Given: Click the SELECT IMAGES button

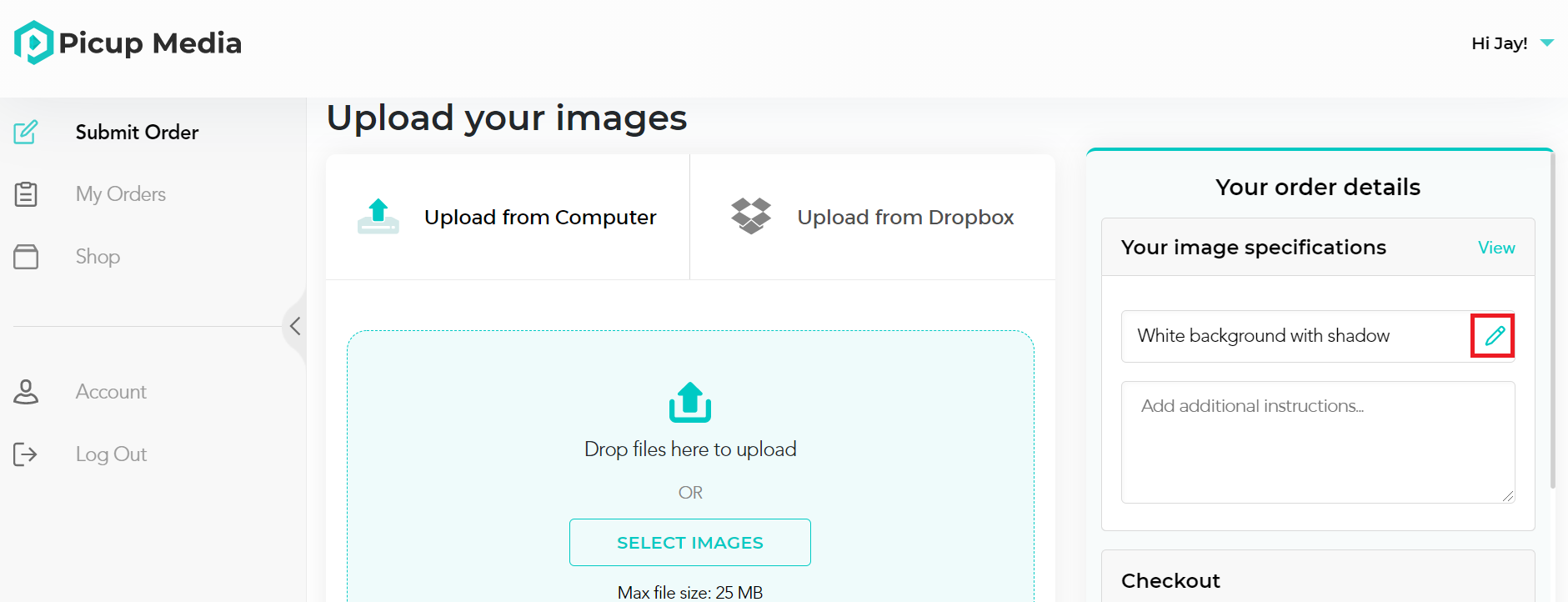Looking at the screenshot, I should (690, 543).
